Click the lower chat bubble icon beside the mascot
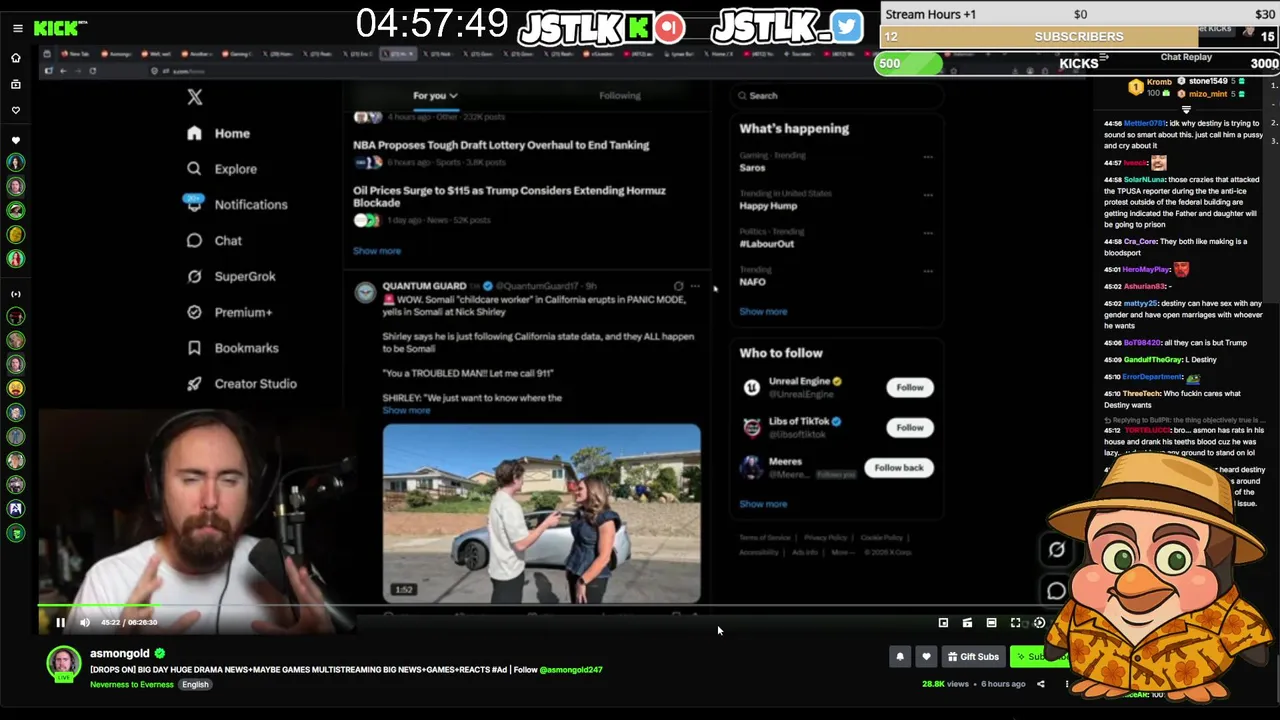 (x=1057, y=591)
